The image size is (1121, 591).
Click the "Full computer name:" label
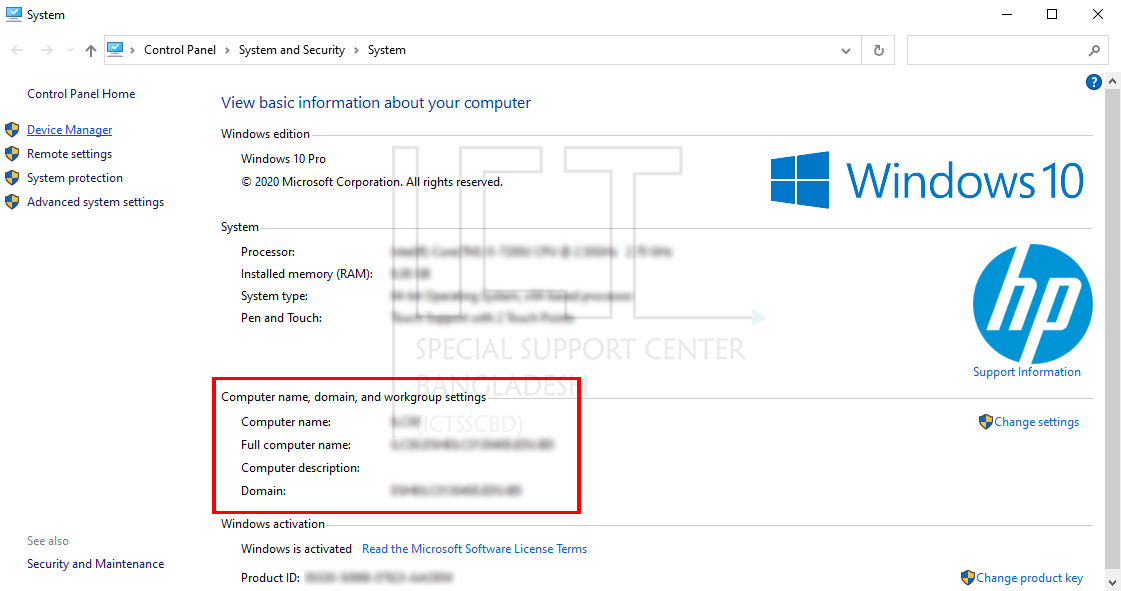click(296, 445)
